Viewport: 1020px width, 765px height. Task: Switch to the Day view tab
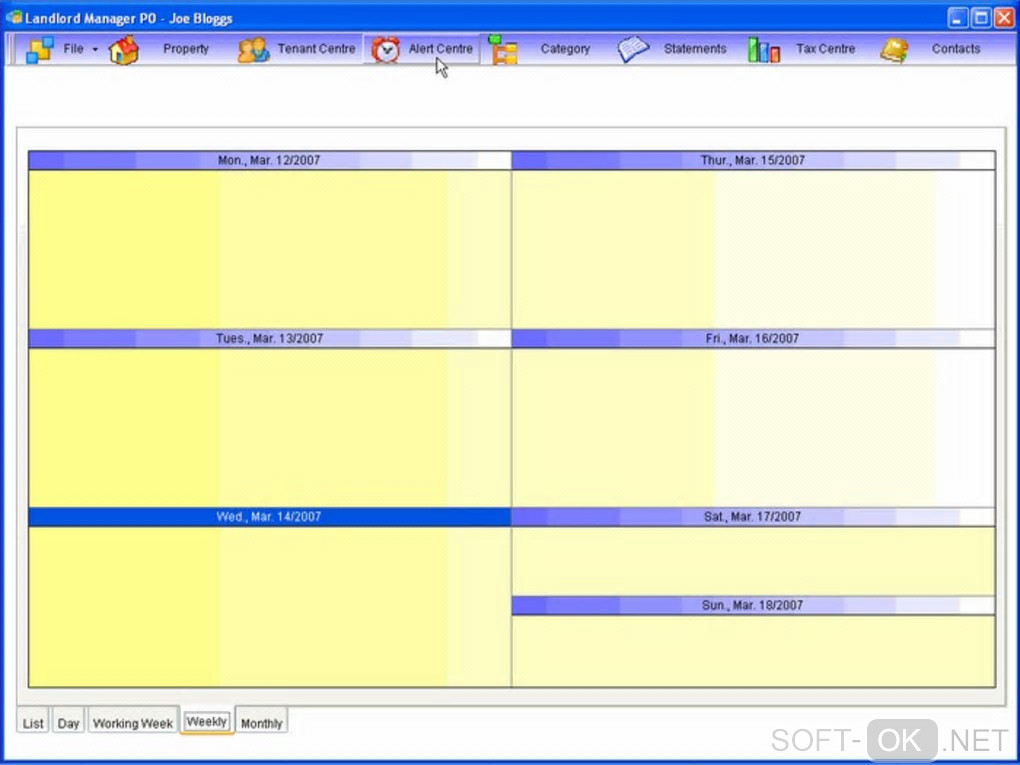[68, 723]
